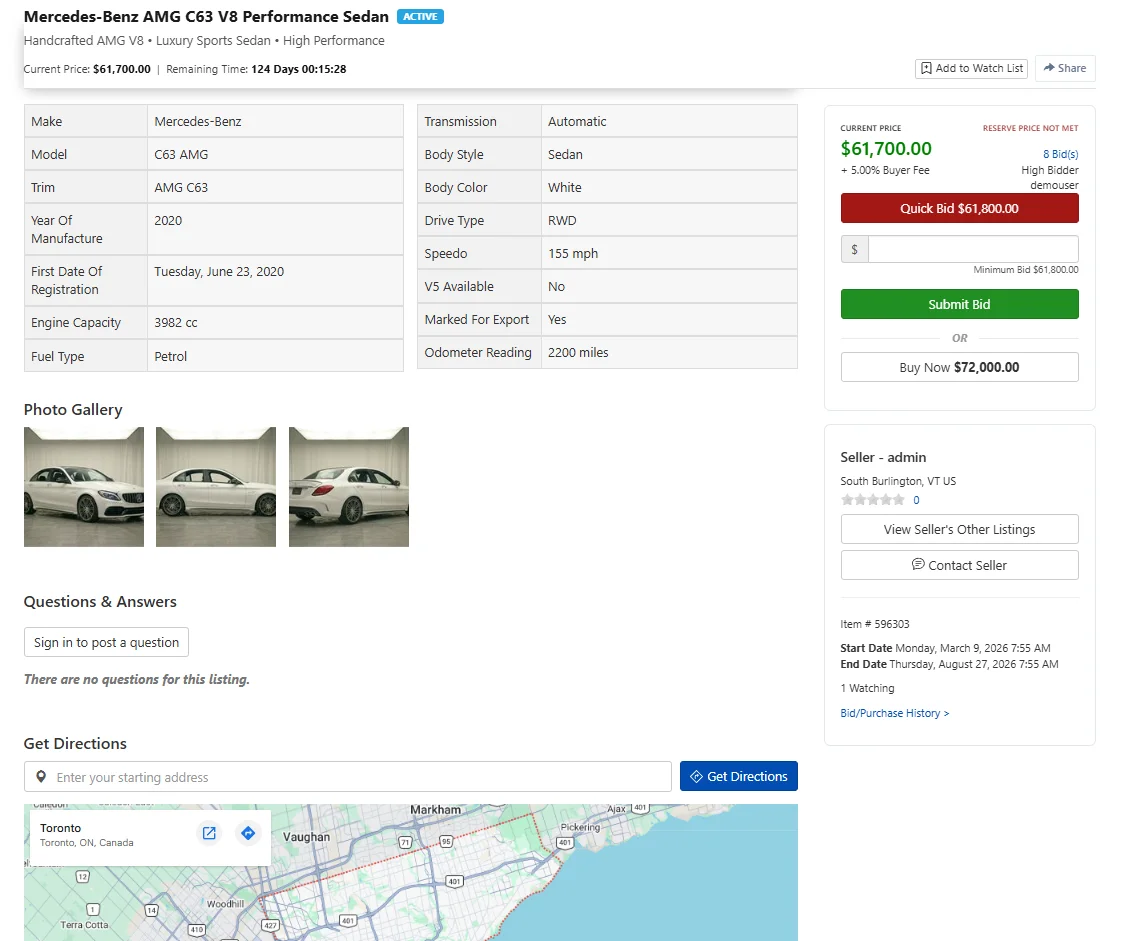
Task: Click the 'Sedan' body style value
Action: coord(566,154)
